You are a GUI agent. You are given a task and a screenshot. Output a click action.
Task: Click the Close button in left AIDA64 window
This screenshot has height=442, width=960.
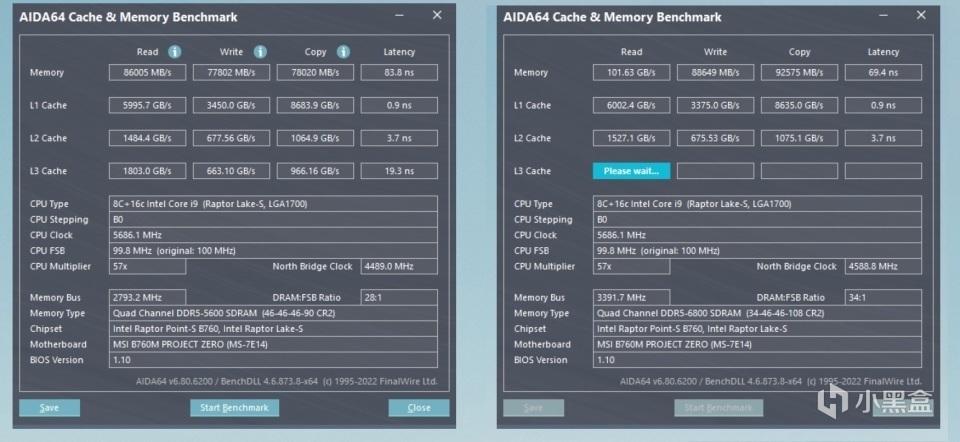pyautogui.click(x=419, y=408)
